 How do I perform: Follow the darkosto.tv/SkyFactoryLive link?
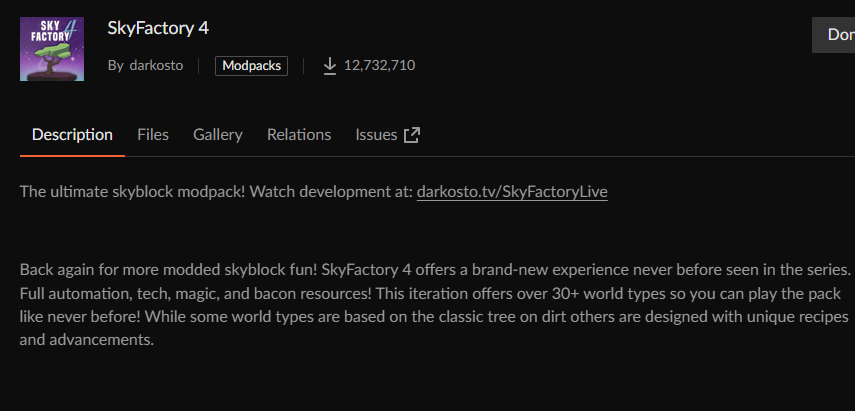click(x=512, y=192)
